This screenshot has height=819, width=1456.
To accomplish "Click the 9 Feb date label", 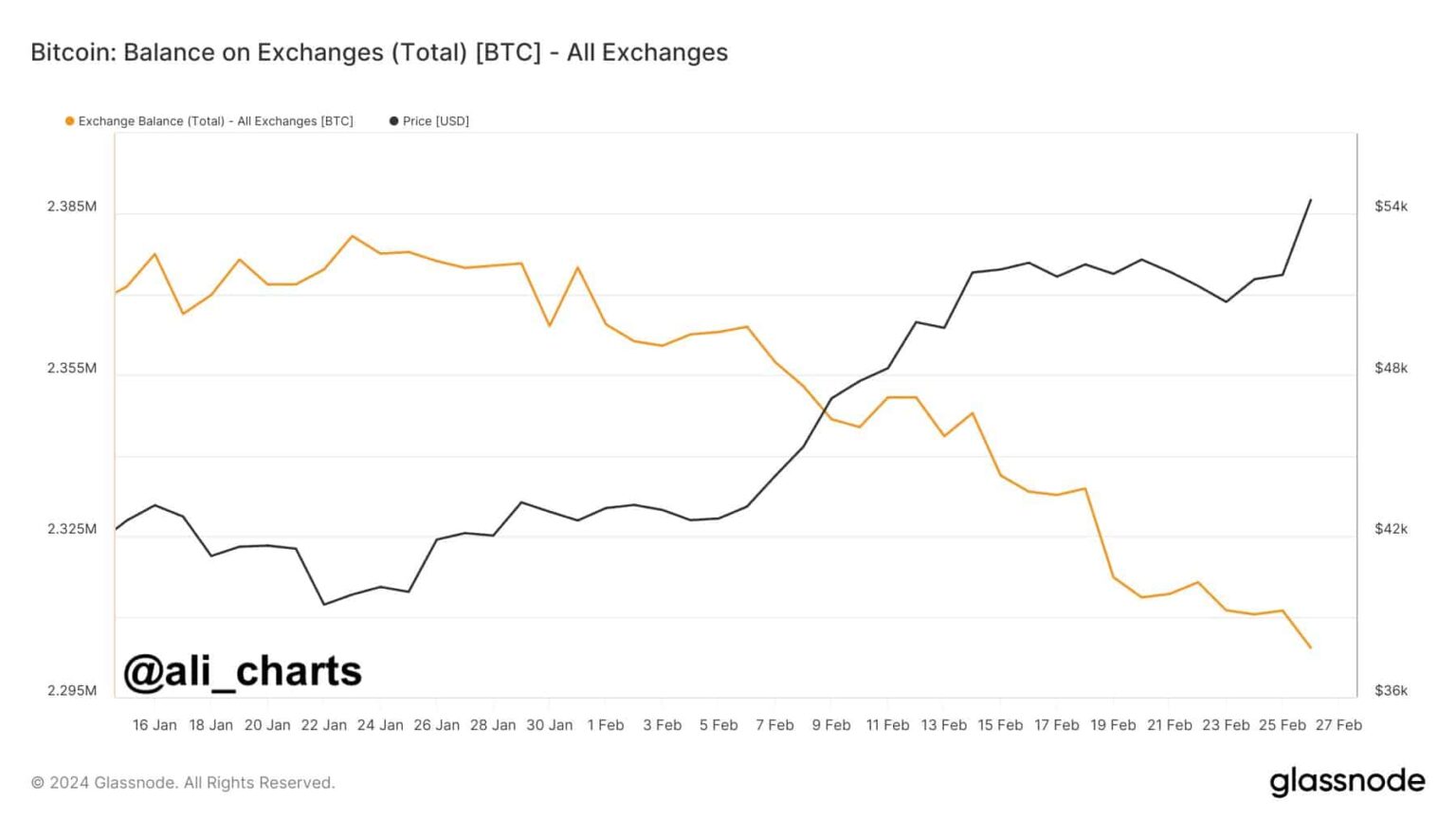I will click(x=830, y=725).
